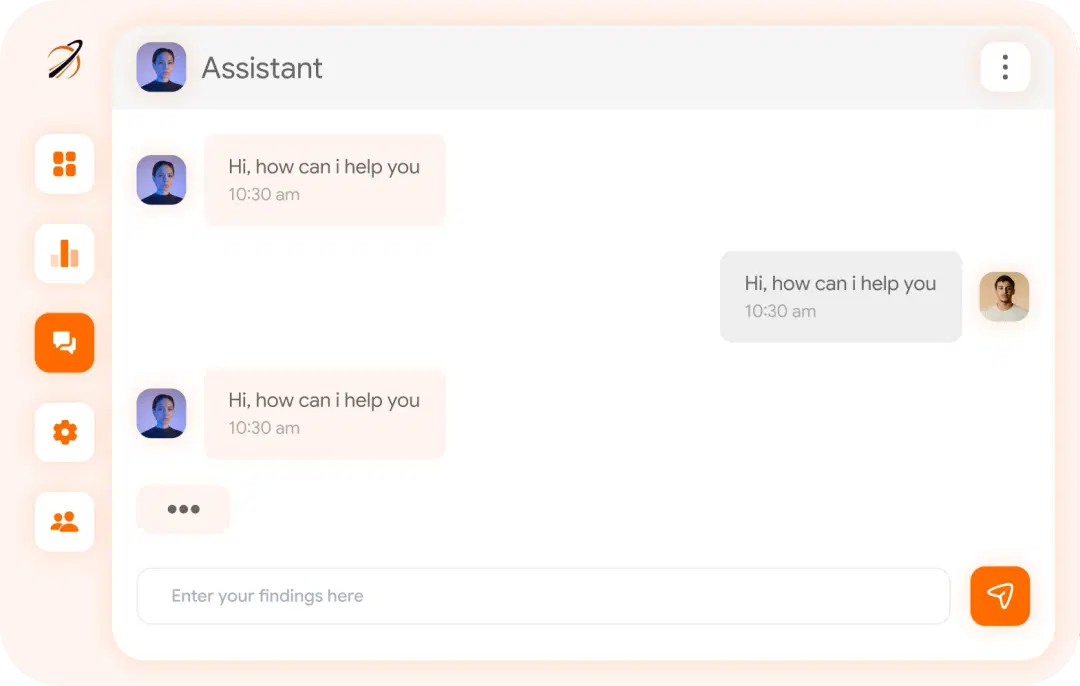Click the Assistant avatar in chat header
The width and height of the screenshot is (1080, 686).
coord(161,67)
